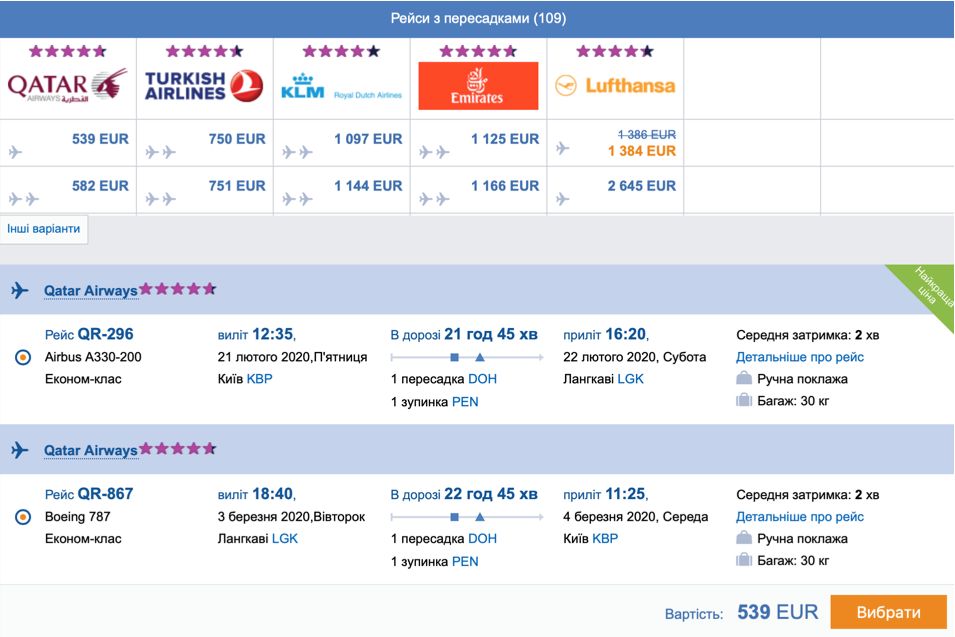Click PEN stop code for QR-867
The width and height of the screenshot is (955, 637).
[465, 561]
